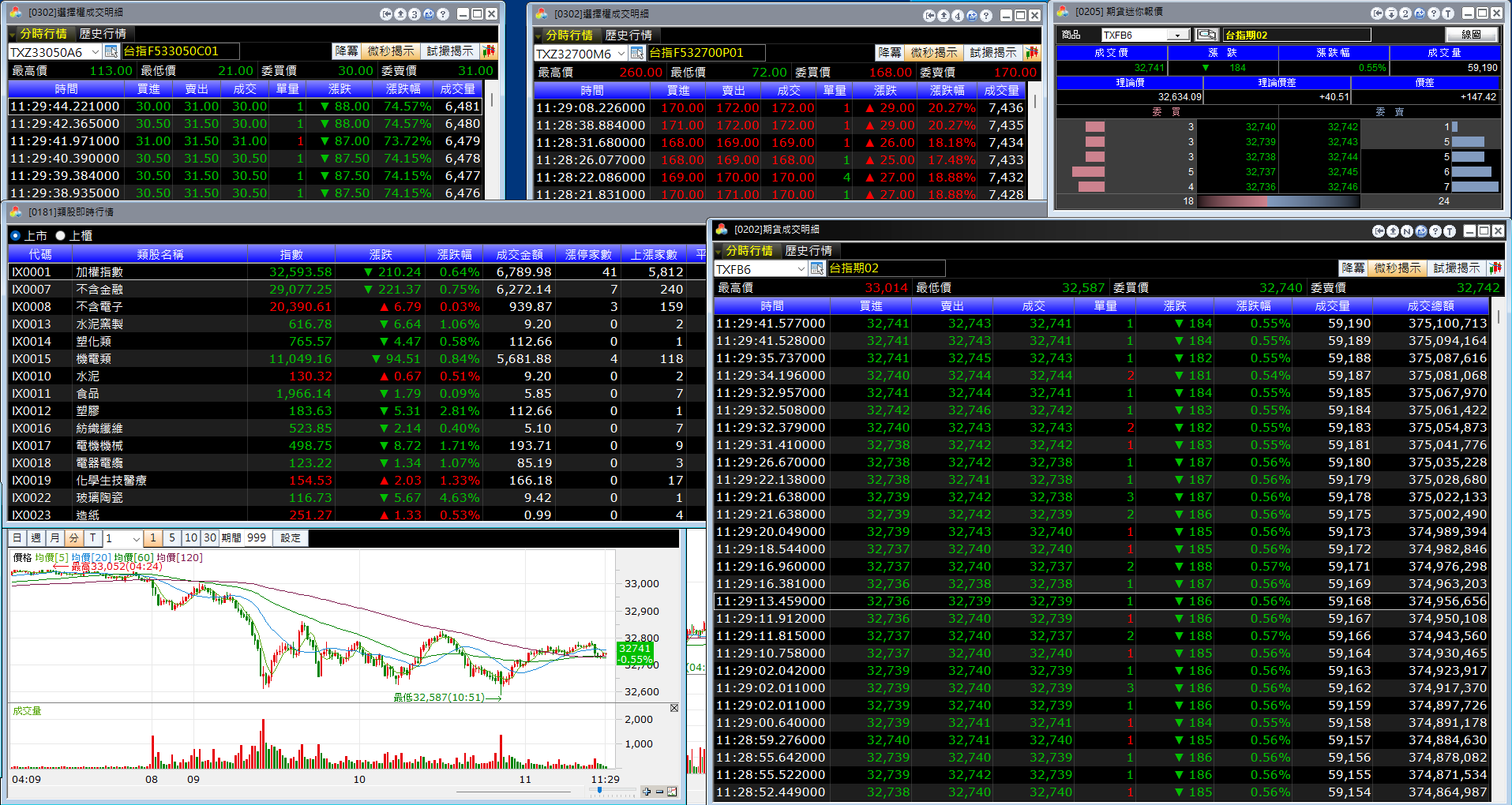Screen dimensions: 1512x805
Task: Close the 成交量 volume sub-chart panel
Action: pos(674,708)
